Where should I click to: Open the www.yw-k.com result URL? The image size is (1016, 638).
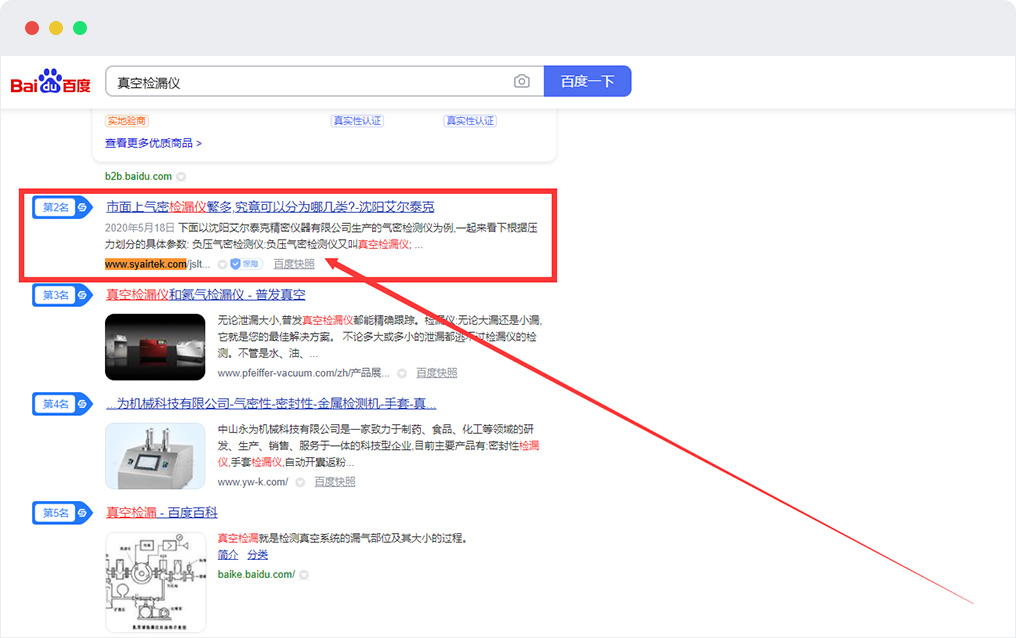[x=253, y=482]
